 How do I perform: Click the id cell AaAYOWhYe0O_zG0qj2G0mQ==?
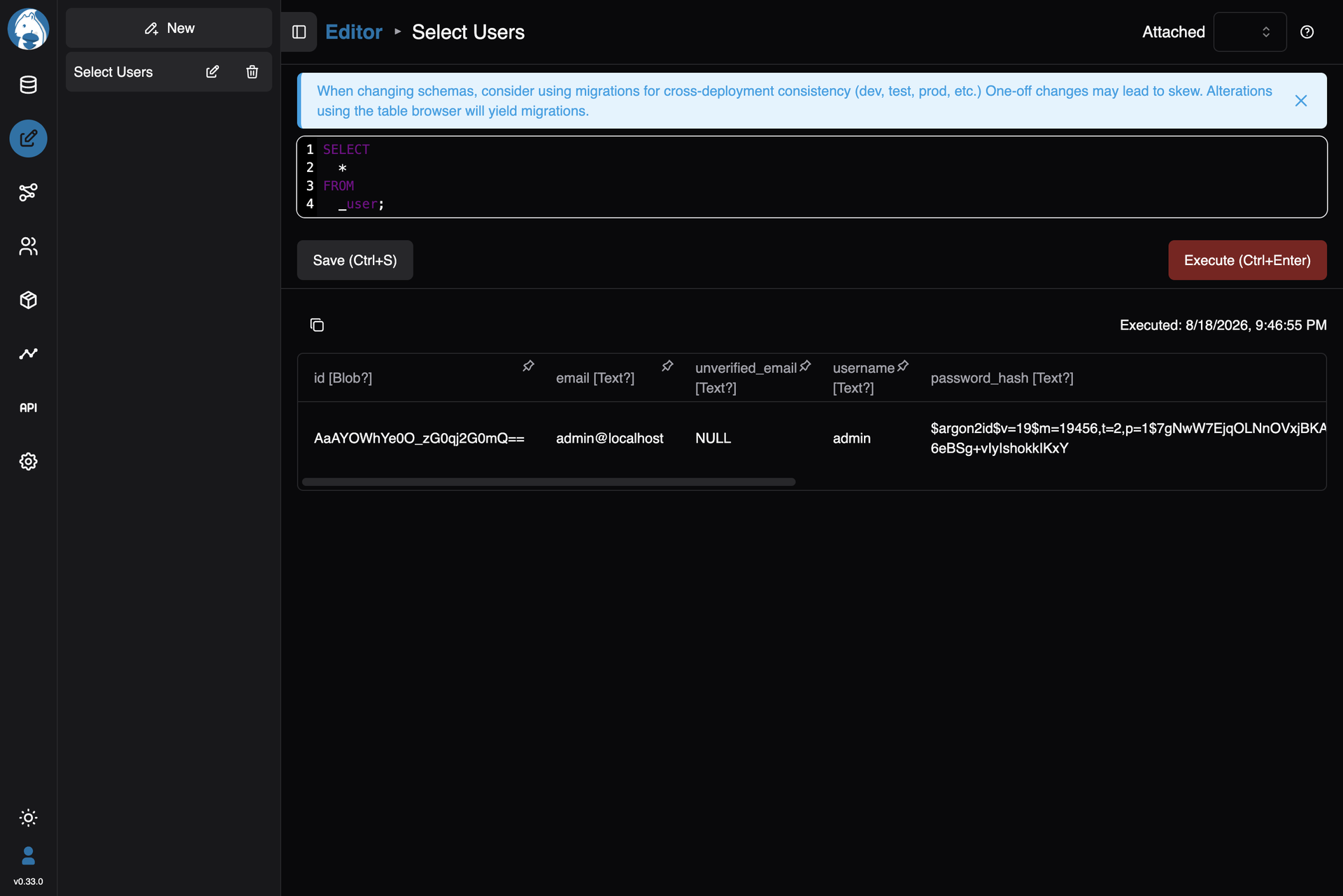(419, 438)
